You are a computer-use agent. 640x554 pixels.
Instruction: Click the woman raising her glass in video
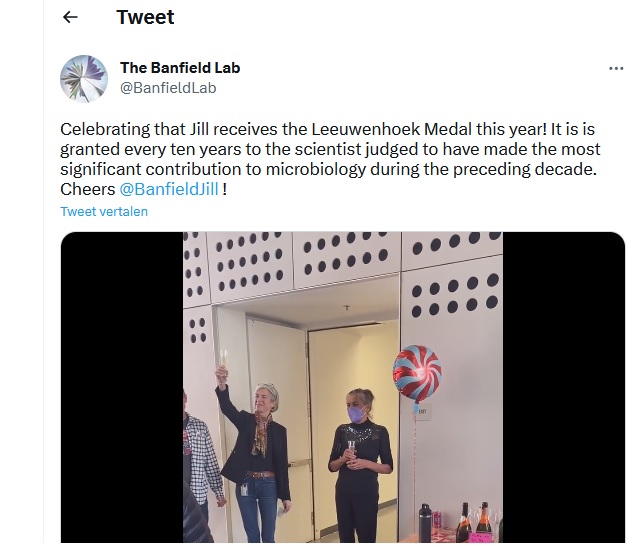click(x=255, y=449)
